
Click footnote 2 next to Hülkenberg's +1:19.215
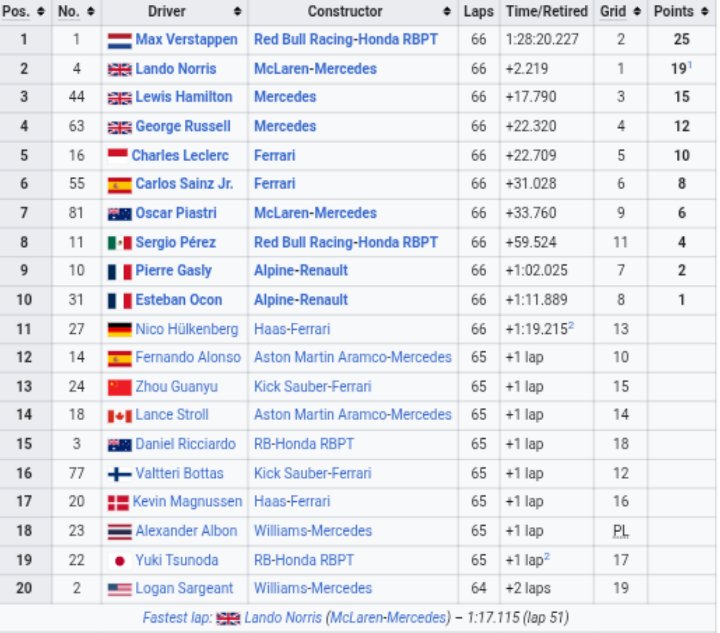571,325
